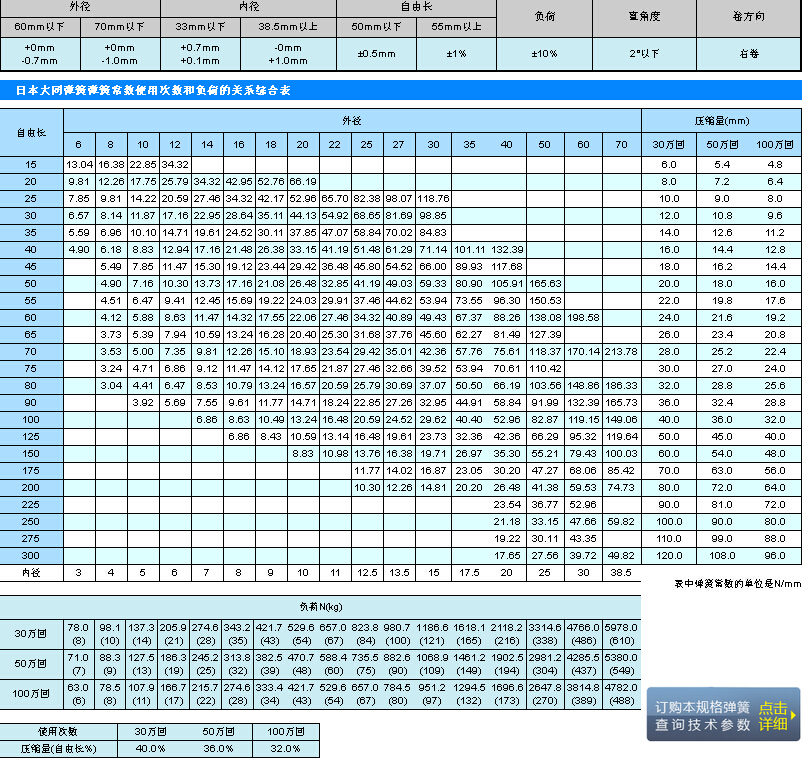Select the blue table title banner
This screenshot has width=806, height=759.
401,90
